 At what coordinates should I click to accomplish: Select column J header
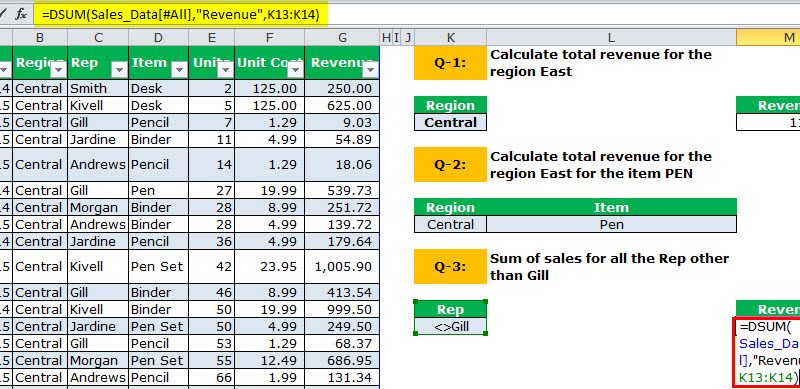(x=408, y=37)
